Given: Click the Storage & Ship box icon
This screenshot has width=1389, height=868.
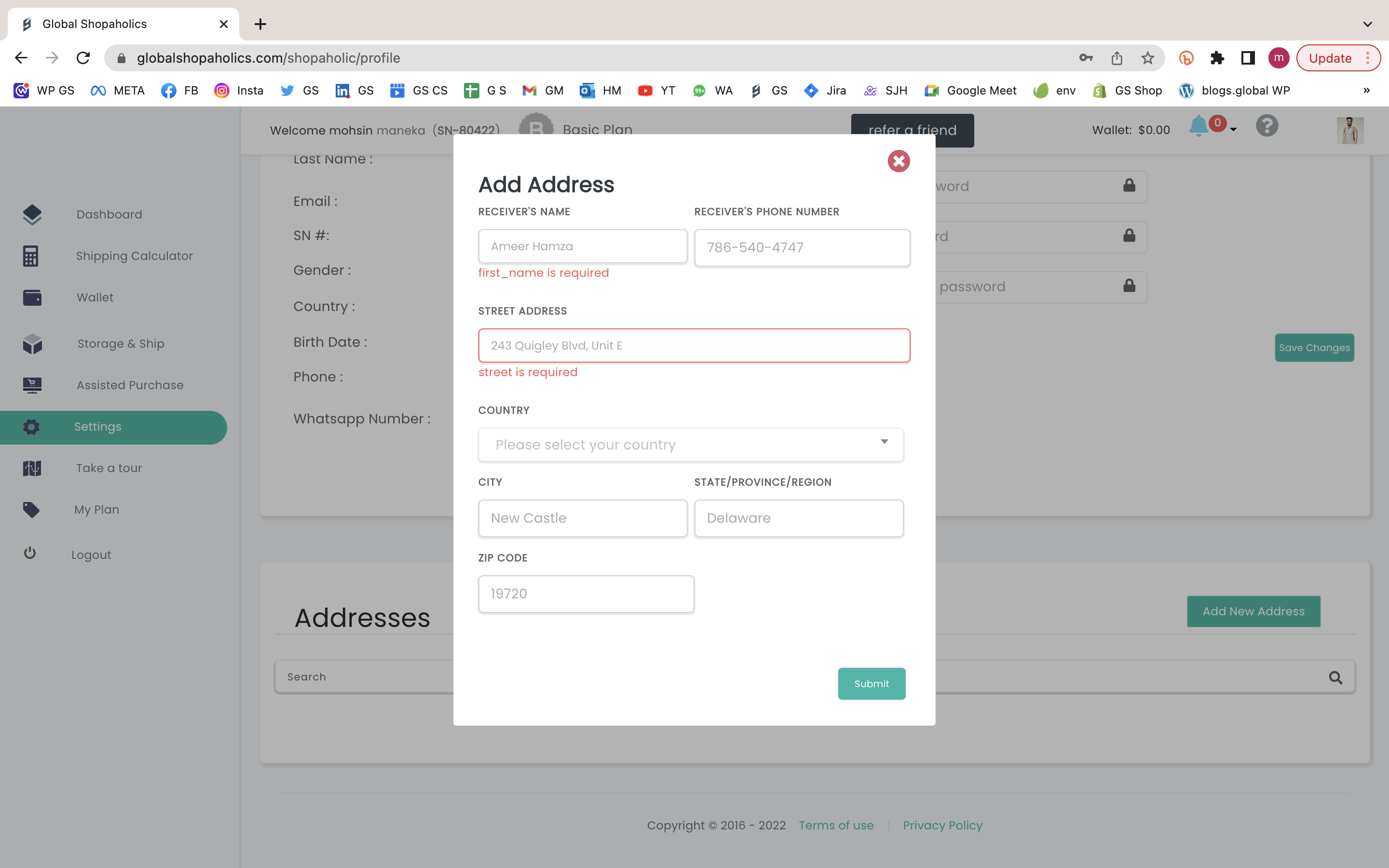Looking at the screenshot, I should pos(32,344).
